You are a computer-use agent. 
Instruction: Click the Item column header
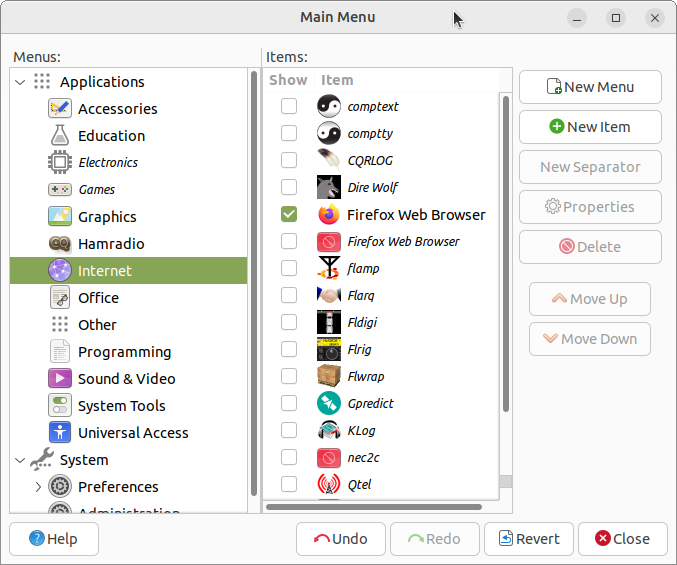pyautogui.click(x=337, y=80)
